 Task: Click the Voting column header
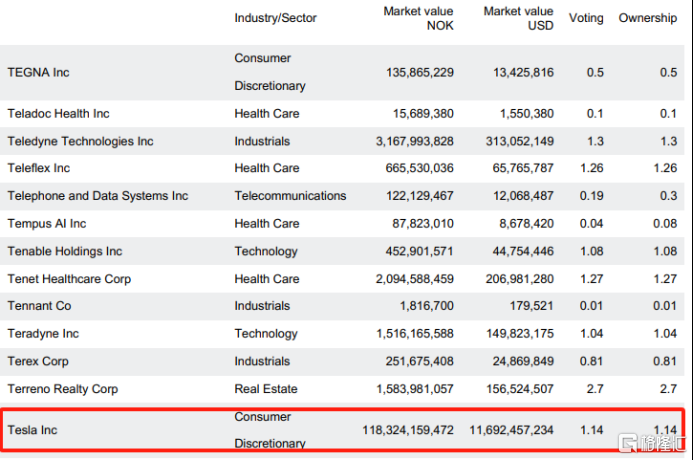click(x=586, y=18)
